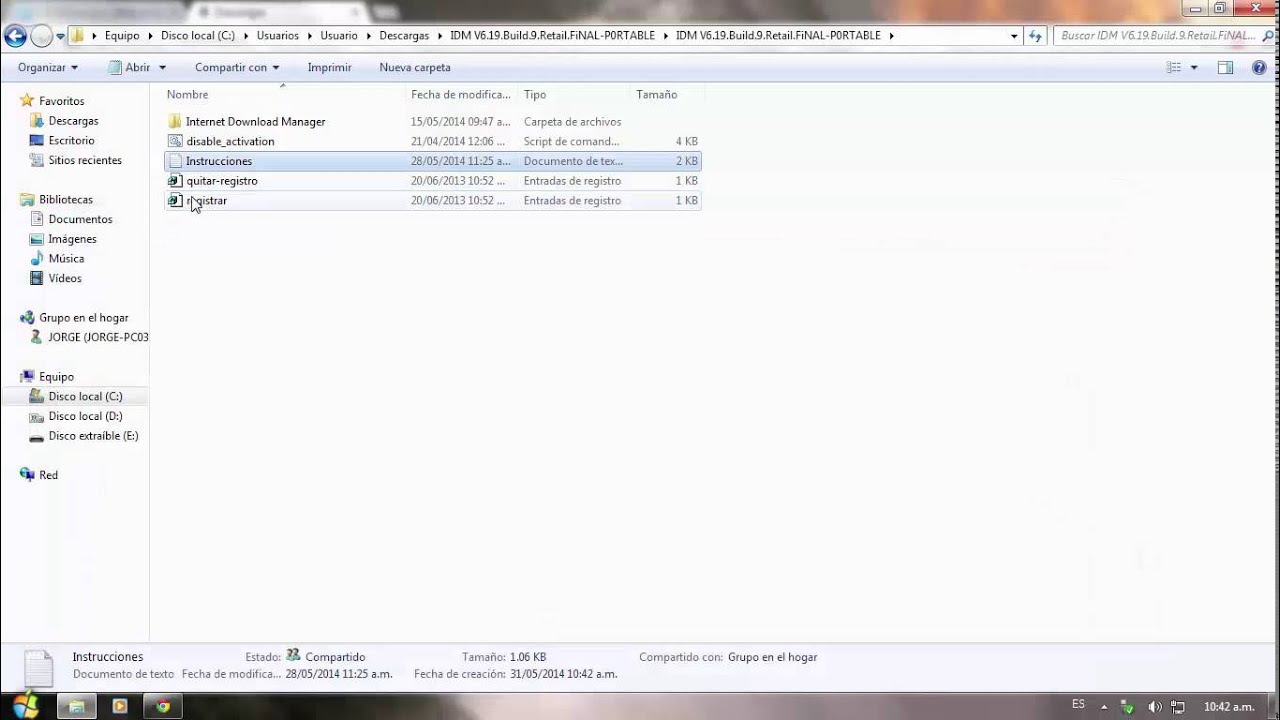Click the Abrir button
The width and height of the screenshot is (1280, 720).
click(x=130, y=67)
